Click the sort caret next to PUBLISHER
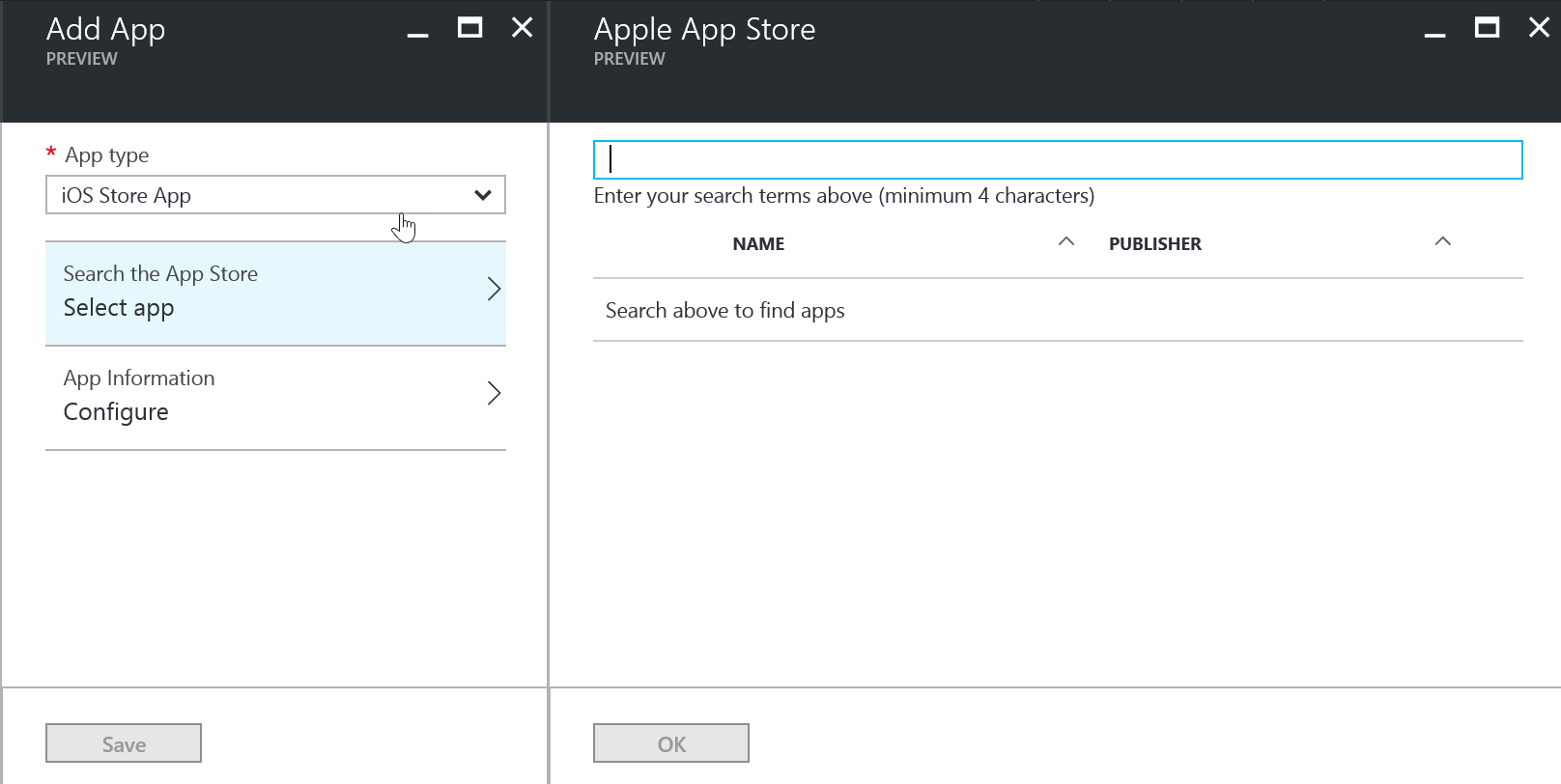Screen dimensions: 1561x784 [1442, 242]
